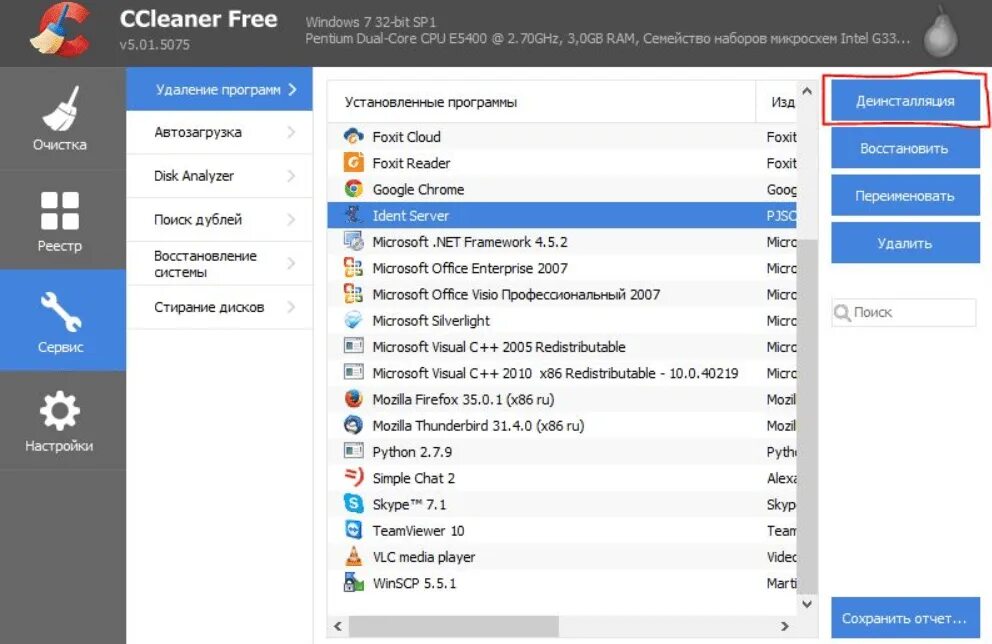This screenshot has width=992, height=644.
Task: Open the Disk Analyzer menu item
Action: (219, 176)
